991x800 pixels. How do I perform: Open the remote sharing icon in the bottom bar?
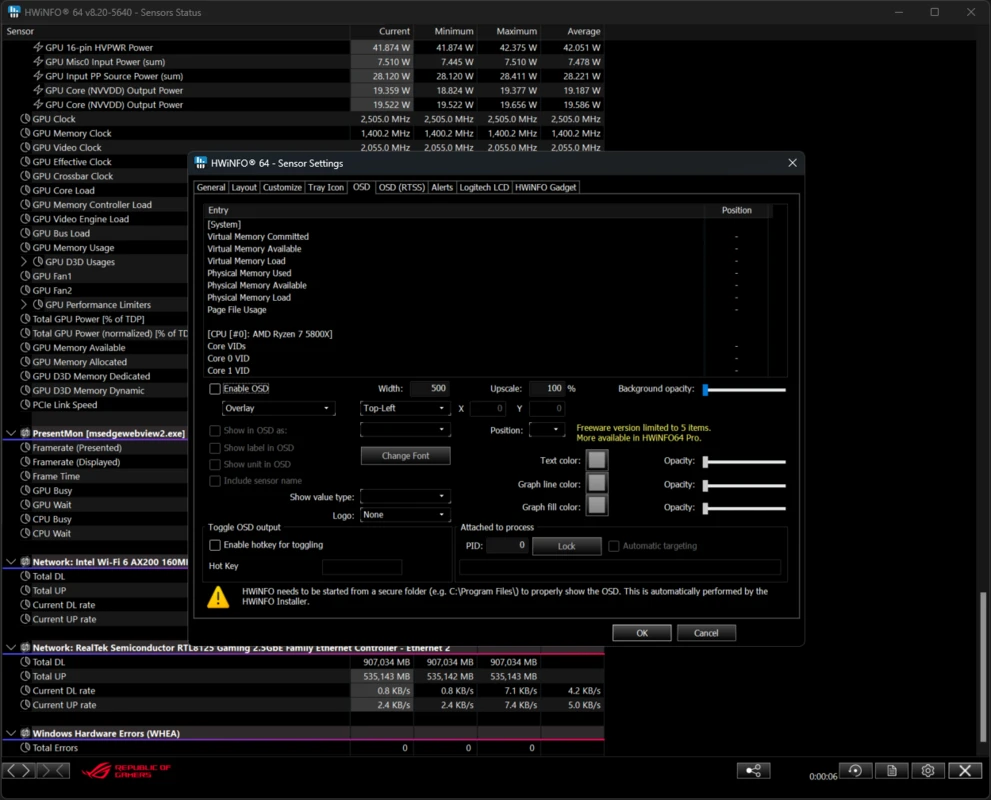point(753,770)
